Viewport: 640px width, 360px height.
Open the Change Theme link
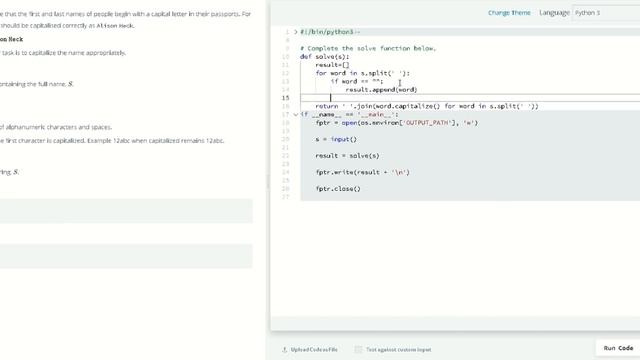tap(509, 13)
